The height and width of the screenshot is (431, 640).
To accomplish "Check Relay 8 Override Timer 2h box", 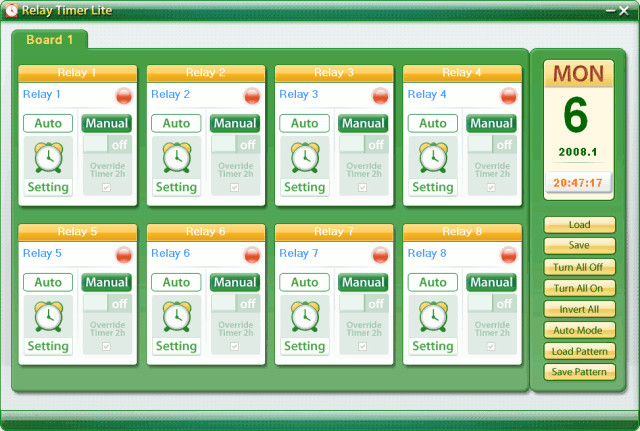I will pos(491,346).
